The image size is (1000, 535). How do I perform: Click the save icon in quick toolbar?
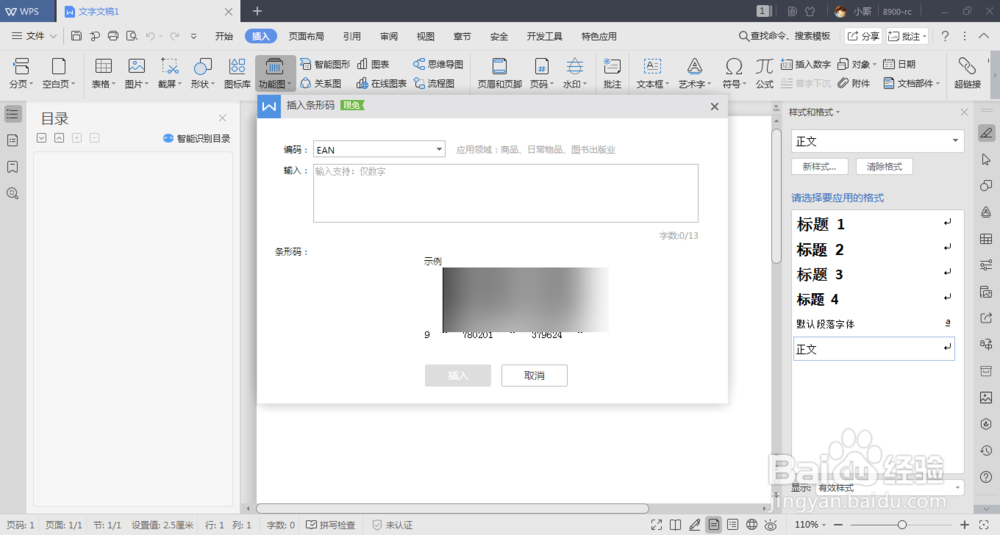point(77,36)
